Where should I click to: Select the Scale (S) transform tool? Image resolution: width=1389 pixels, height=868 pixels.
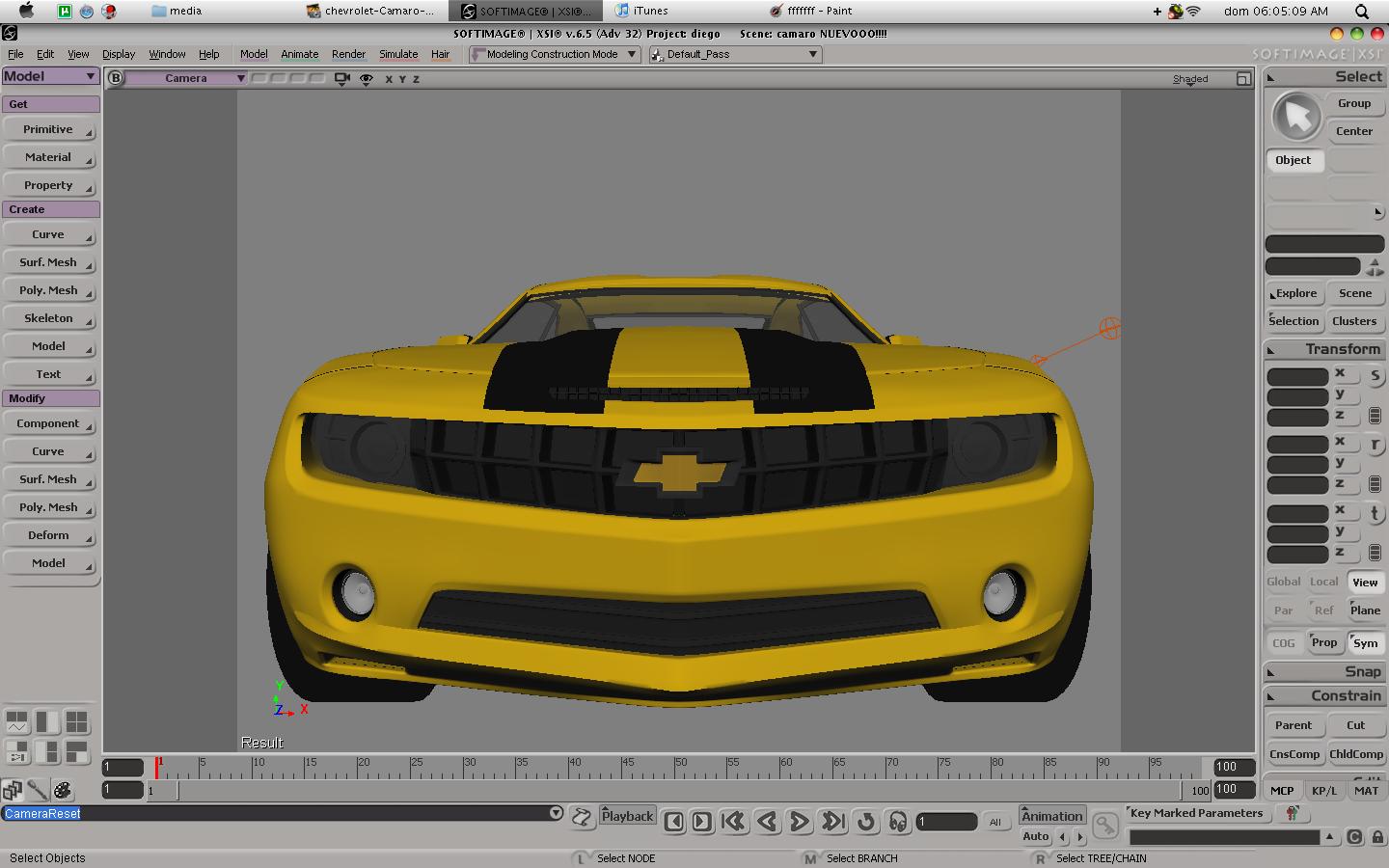[x=1375, y=376]
